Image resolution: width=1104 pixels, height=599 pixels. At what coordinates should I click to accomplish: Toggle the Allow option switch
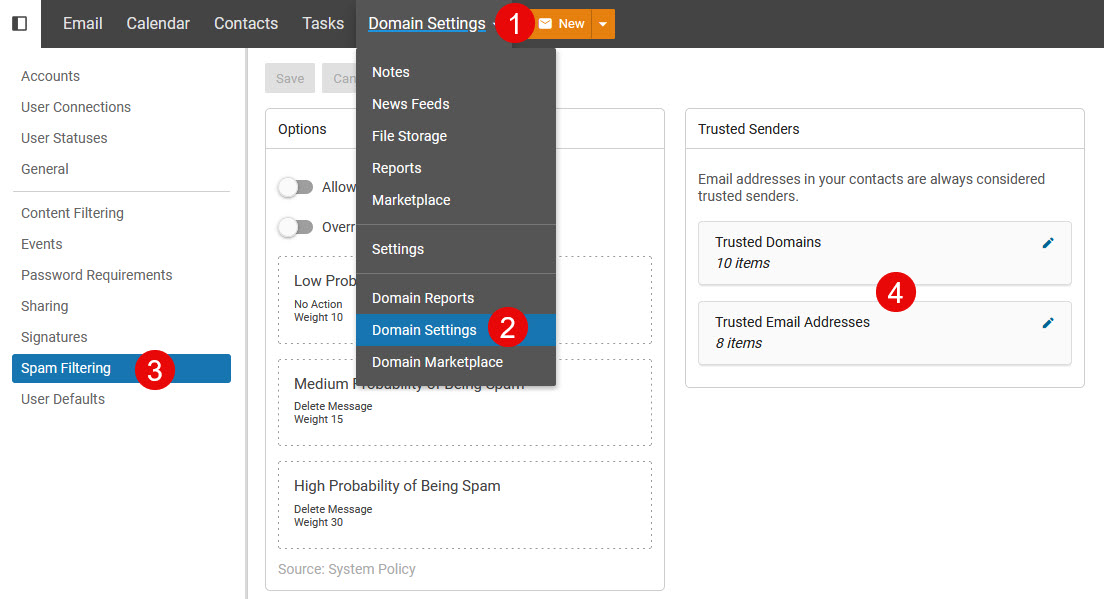pyautogui.click(x=295, y=187)
